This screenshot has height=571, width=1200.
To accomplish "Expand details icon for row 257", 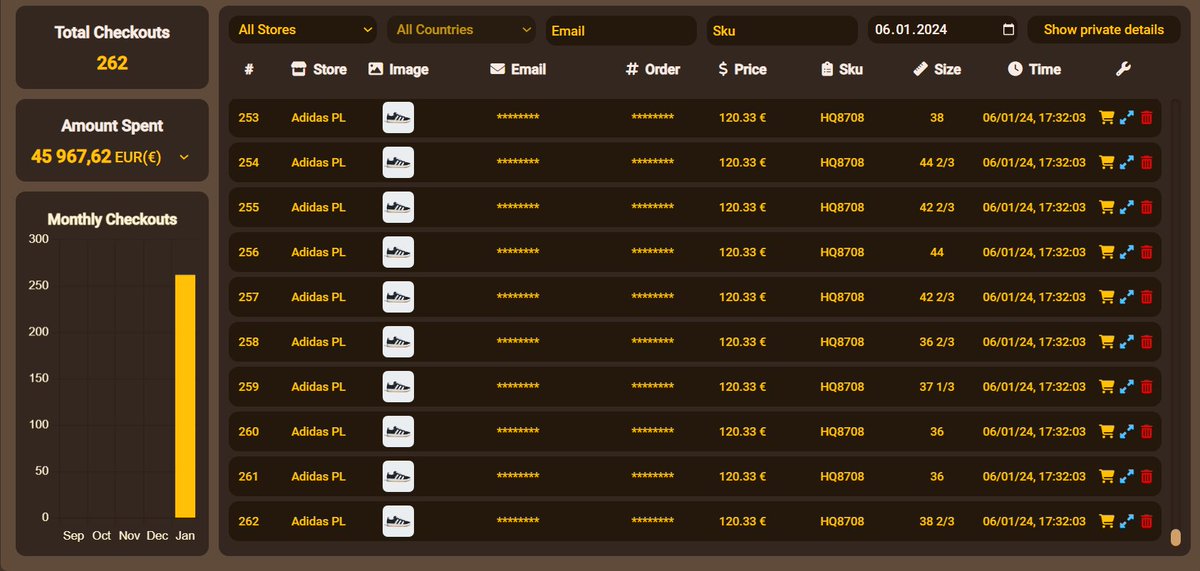I will click(x=1127, y=297).
